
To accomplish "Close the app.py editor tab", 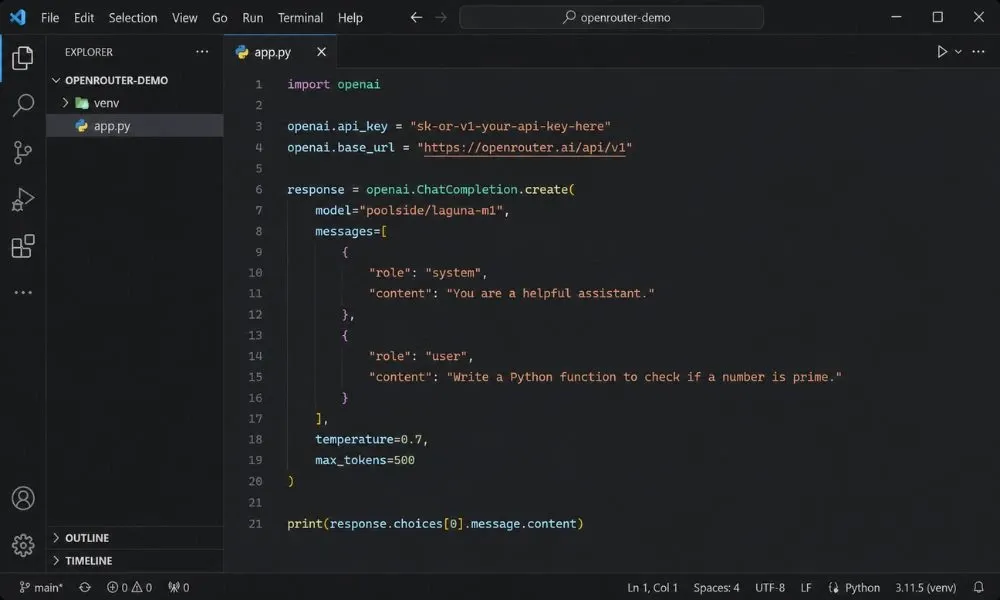I will click(321, 52).
